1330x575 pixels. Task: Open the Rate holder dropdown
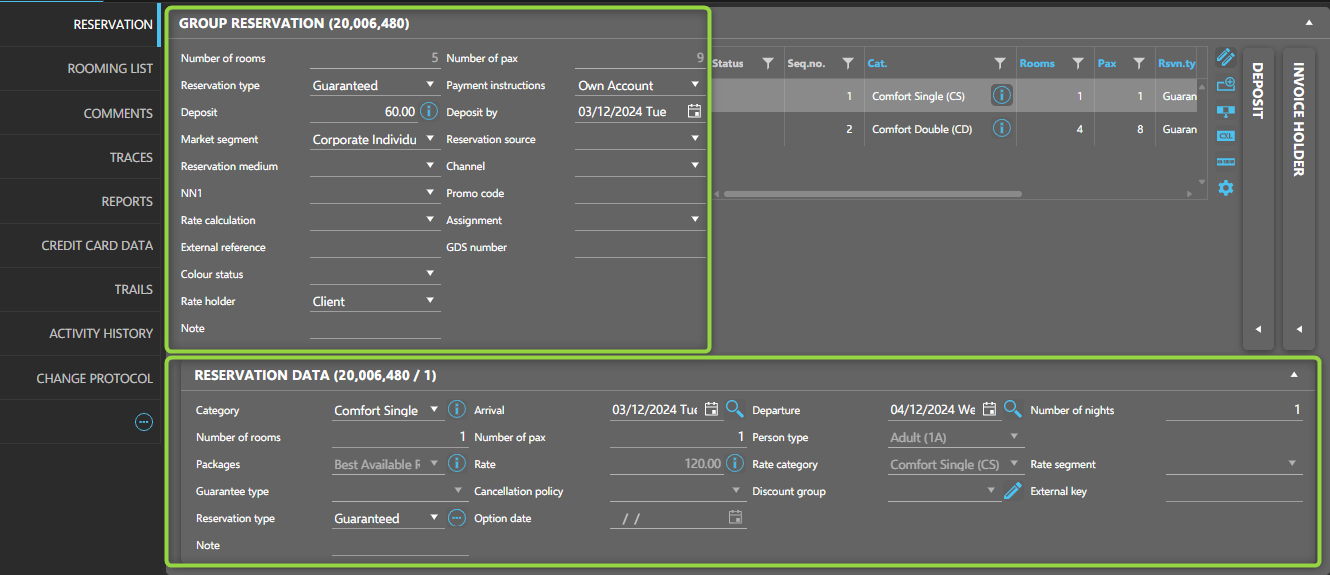click(x=430, y=301)
